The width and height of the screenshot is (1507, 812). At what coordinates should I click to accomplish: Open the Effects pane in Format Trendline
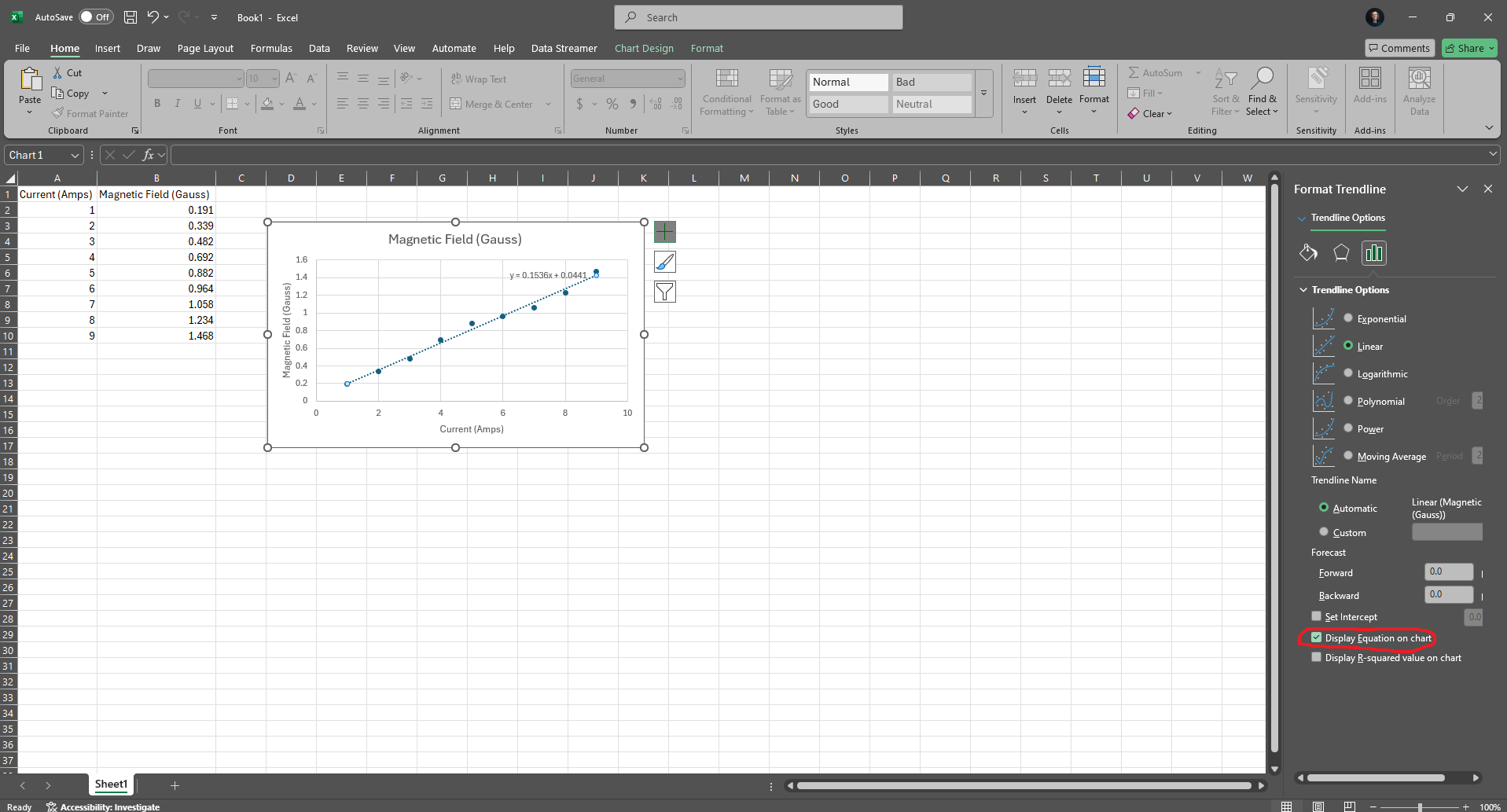1341,252
